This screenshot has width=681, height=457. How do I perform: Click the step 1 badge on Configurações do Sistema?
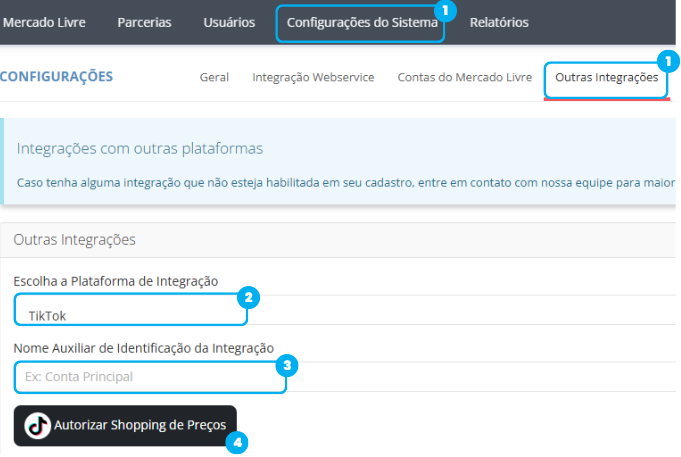click(x=445, y=10)
